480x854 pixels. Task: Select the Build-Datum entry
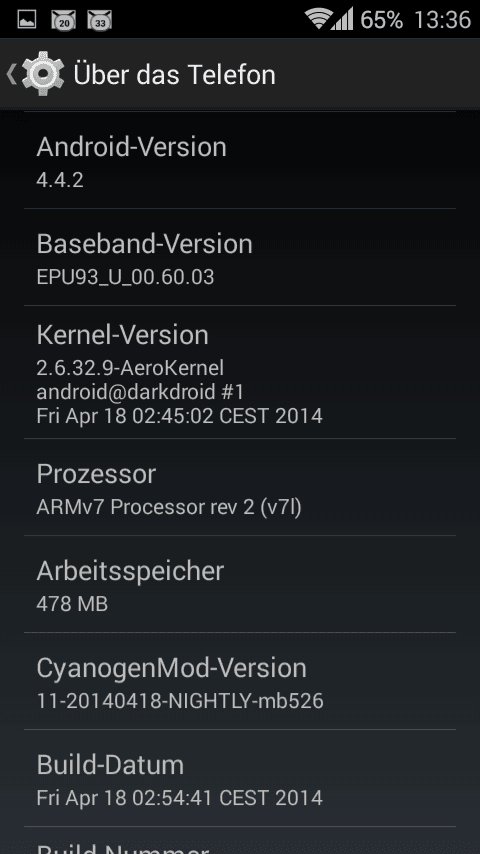[240, 778]
